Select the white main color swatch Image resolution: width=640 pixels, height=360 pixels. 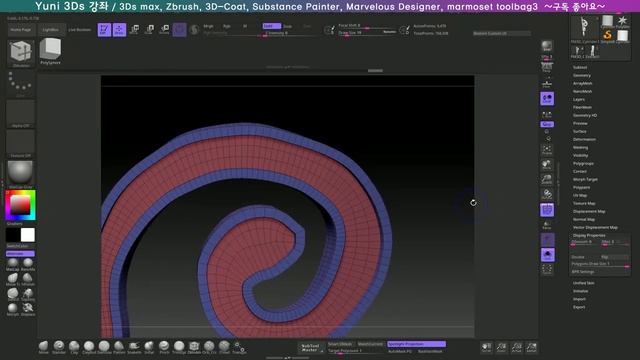point(28,235)
